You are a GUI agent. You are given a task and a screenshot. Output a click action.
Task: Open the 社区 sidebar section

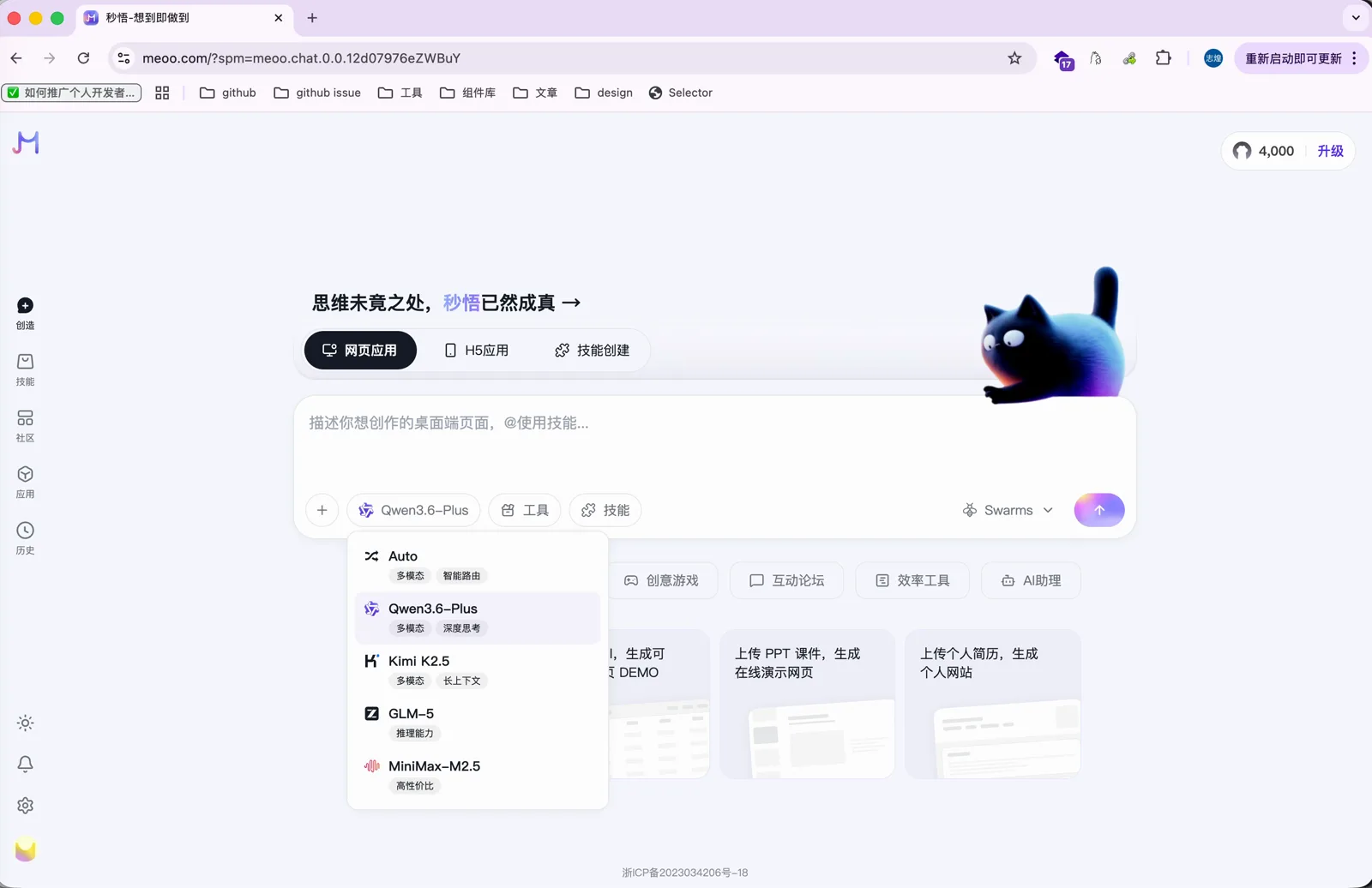click(x=26, y=426)
